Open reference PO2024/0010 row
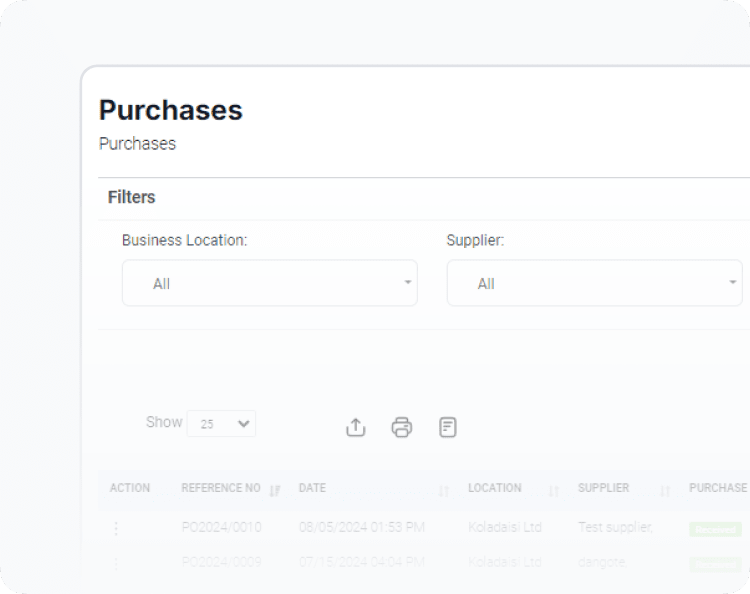 (x=221, y=527)
